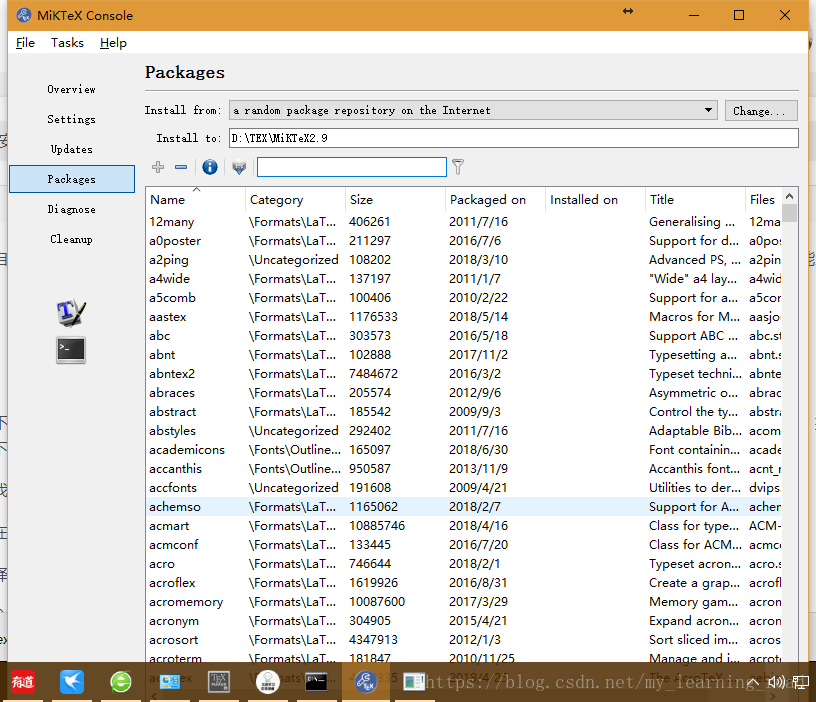Open Youdao app in the taskbar

coord(23,682)
